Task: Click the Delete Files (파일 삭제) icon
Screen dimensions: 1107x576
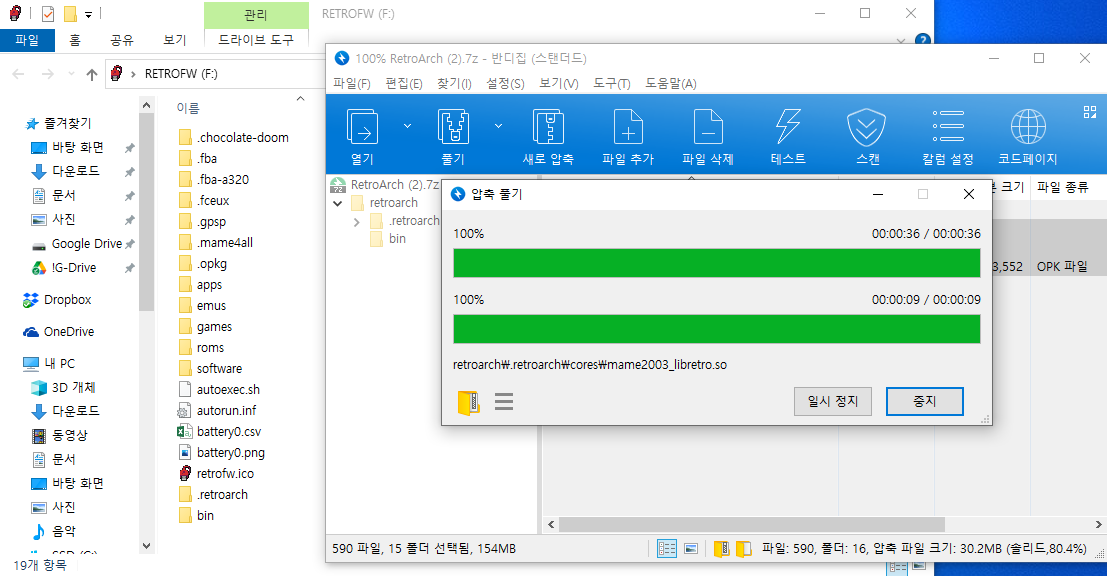Action: click(x=707, y=128)
